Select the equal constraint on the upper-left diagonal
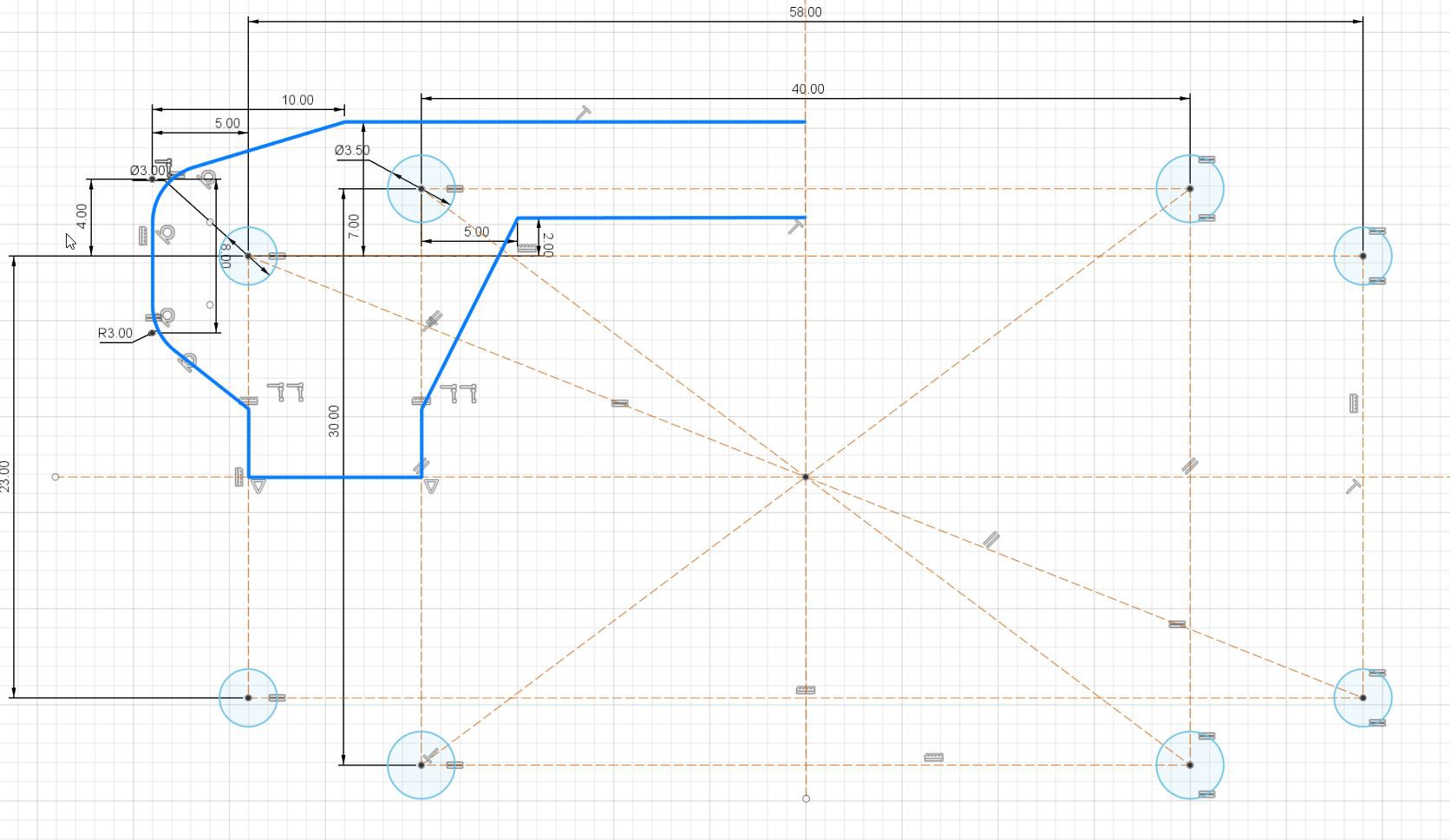 click(x=619, y=403)
